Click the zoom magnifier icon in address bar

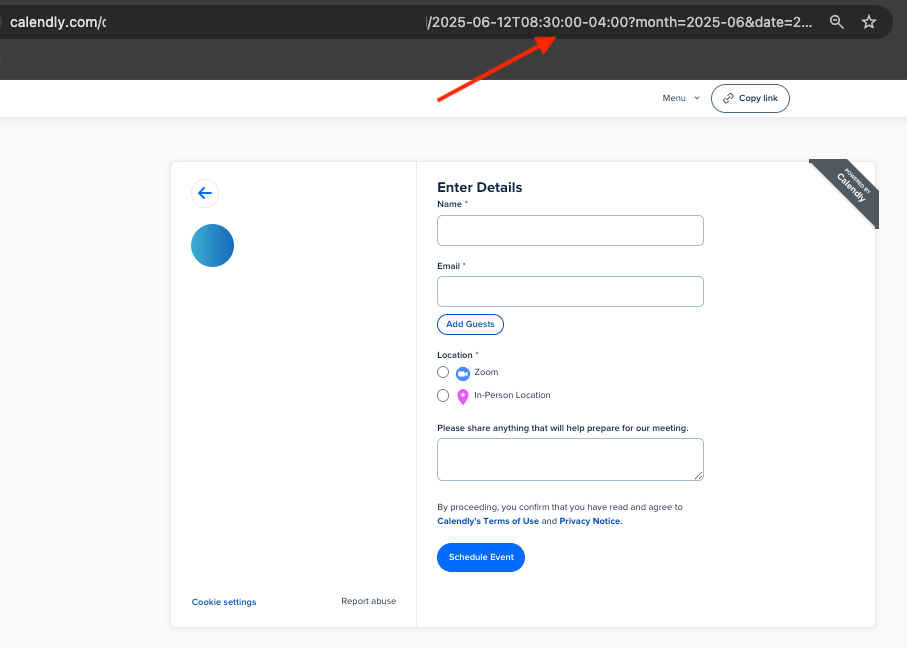[836, 22]
